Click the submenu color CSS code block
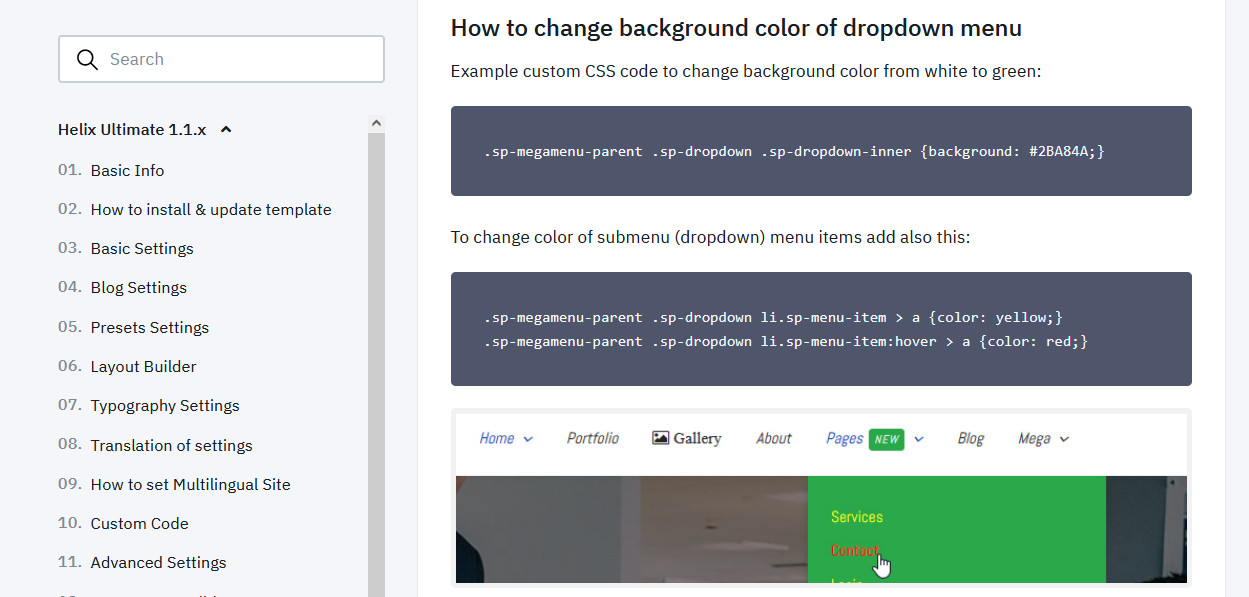 coord(821,329)
